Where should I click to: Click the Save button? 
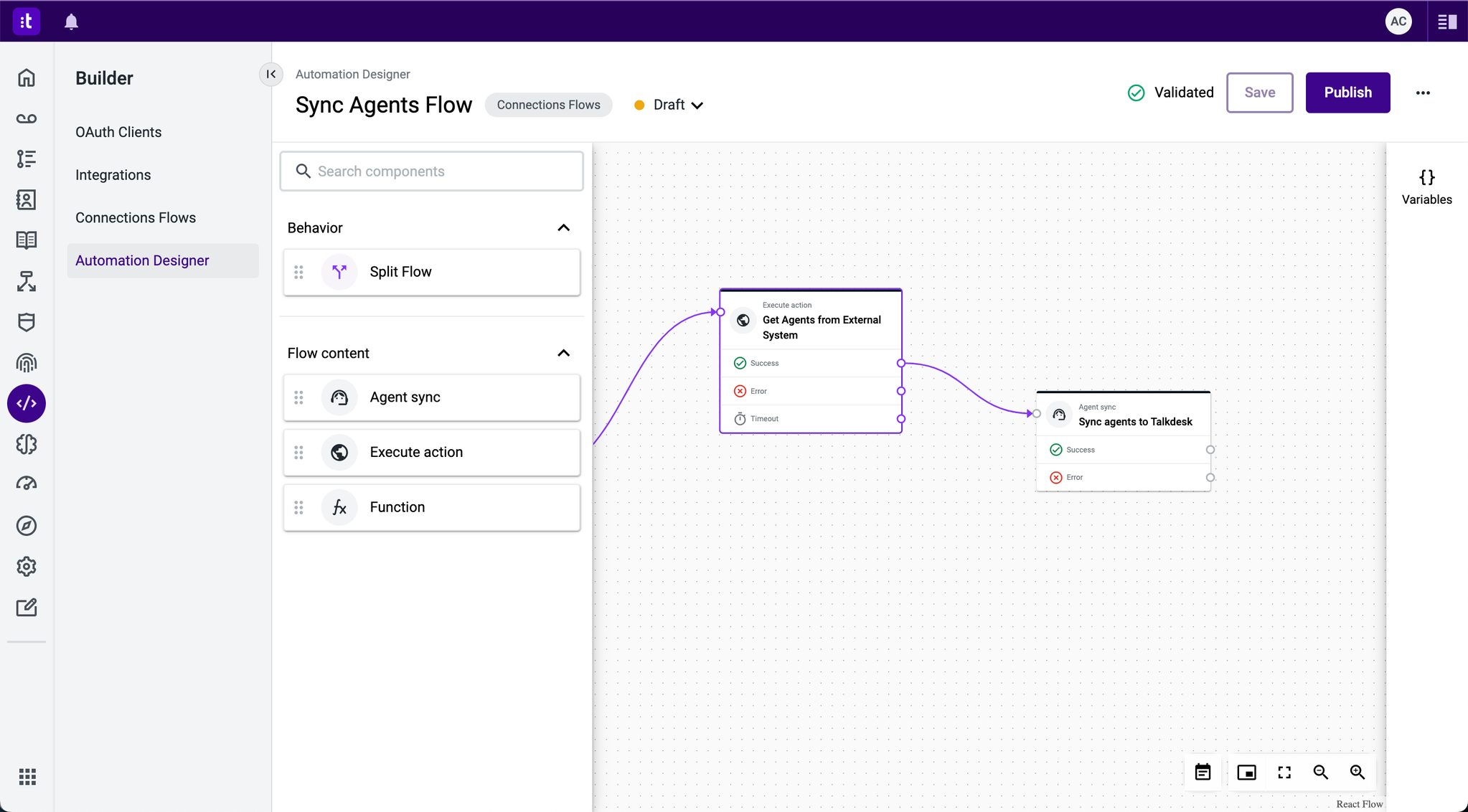[x=1260, y=92]
